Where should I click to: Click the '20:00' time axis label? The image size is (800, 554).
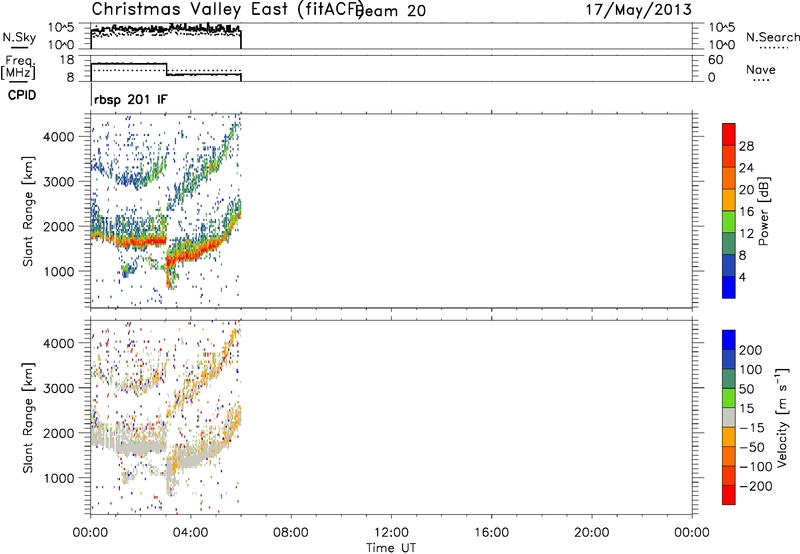pos(591,533)
